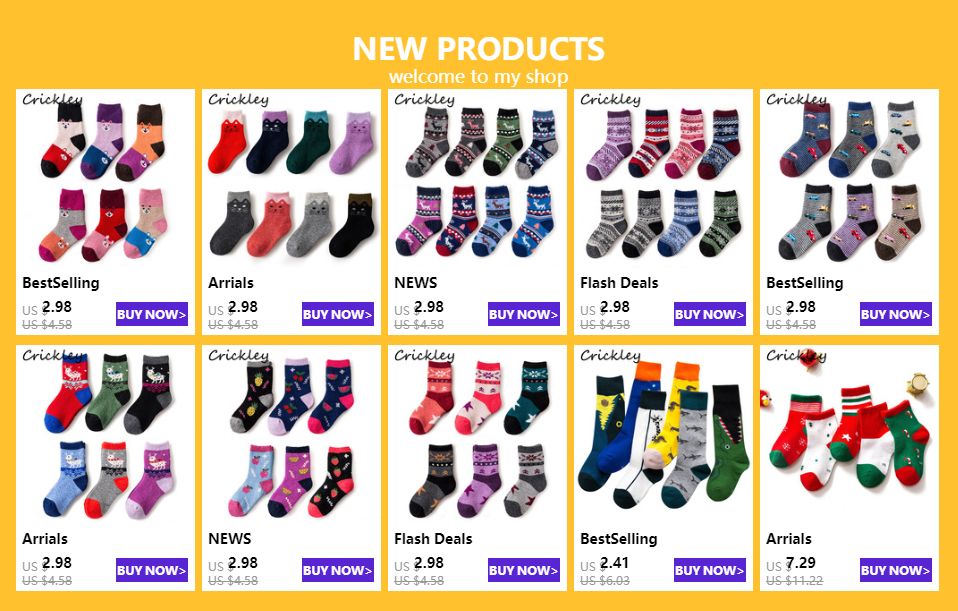The width and height of the screenshot is (958, 611).
Task: Open the shark and crocodile long socks image
Action: [x=664, y=435]
